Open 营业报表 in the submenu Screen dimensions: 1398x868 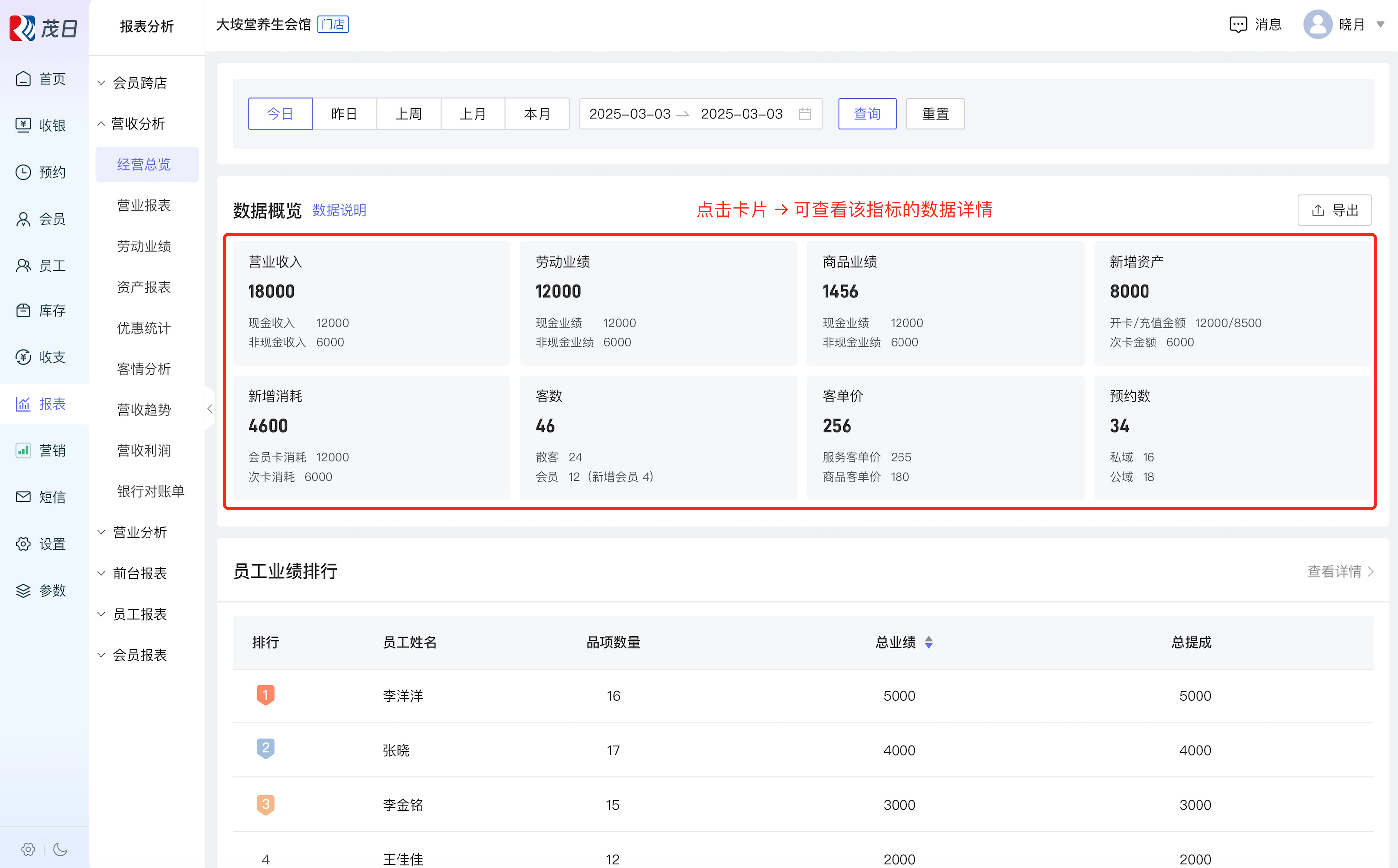[144, 205]
